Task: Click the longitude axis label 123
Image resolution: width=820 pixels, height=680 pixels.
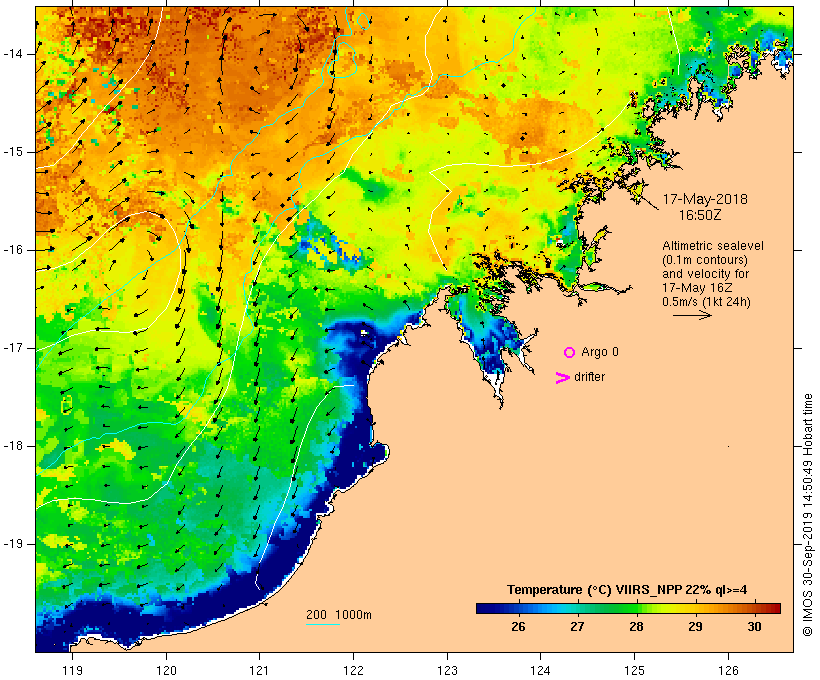Action: tap(447, 671)
